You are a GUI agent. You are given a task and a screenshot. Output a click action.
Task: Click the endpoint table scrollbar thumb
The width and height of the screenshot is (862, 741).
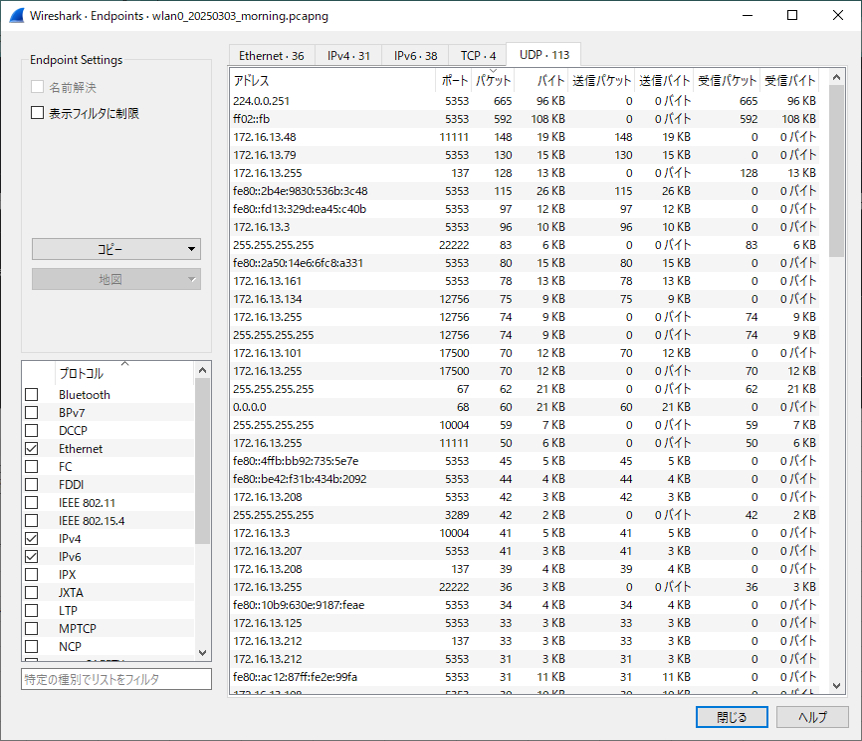pyautogui.click(x=836, y=171)
